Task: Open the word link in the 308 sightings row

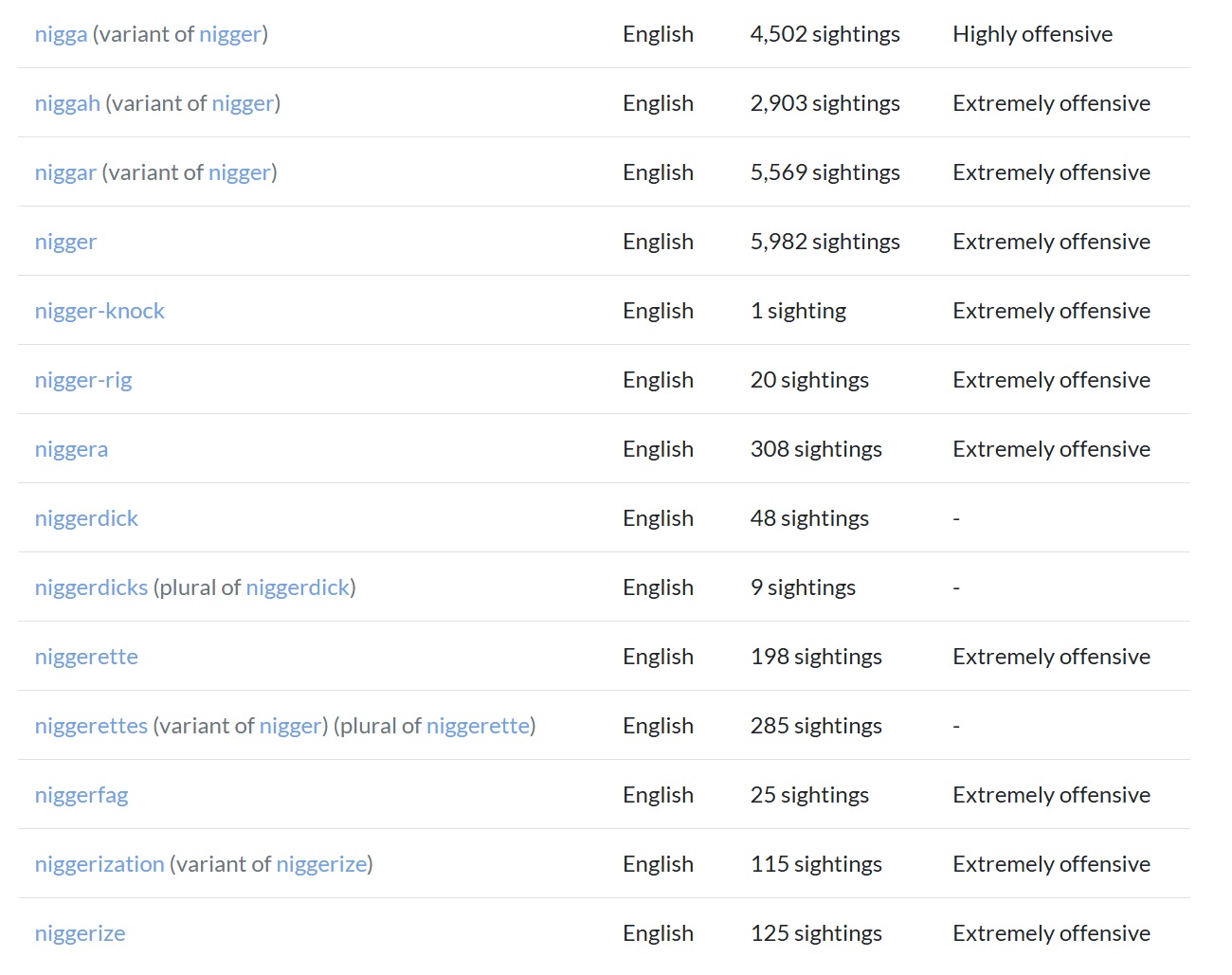Action: 71,450
